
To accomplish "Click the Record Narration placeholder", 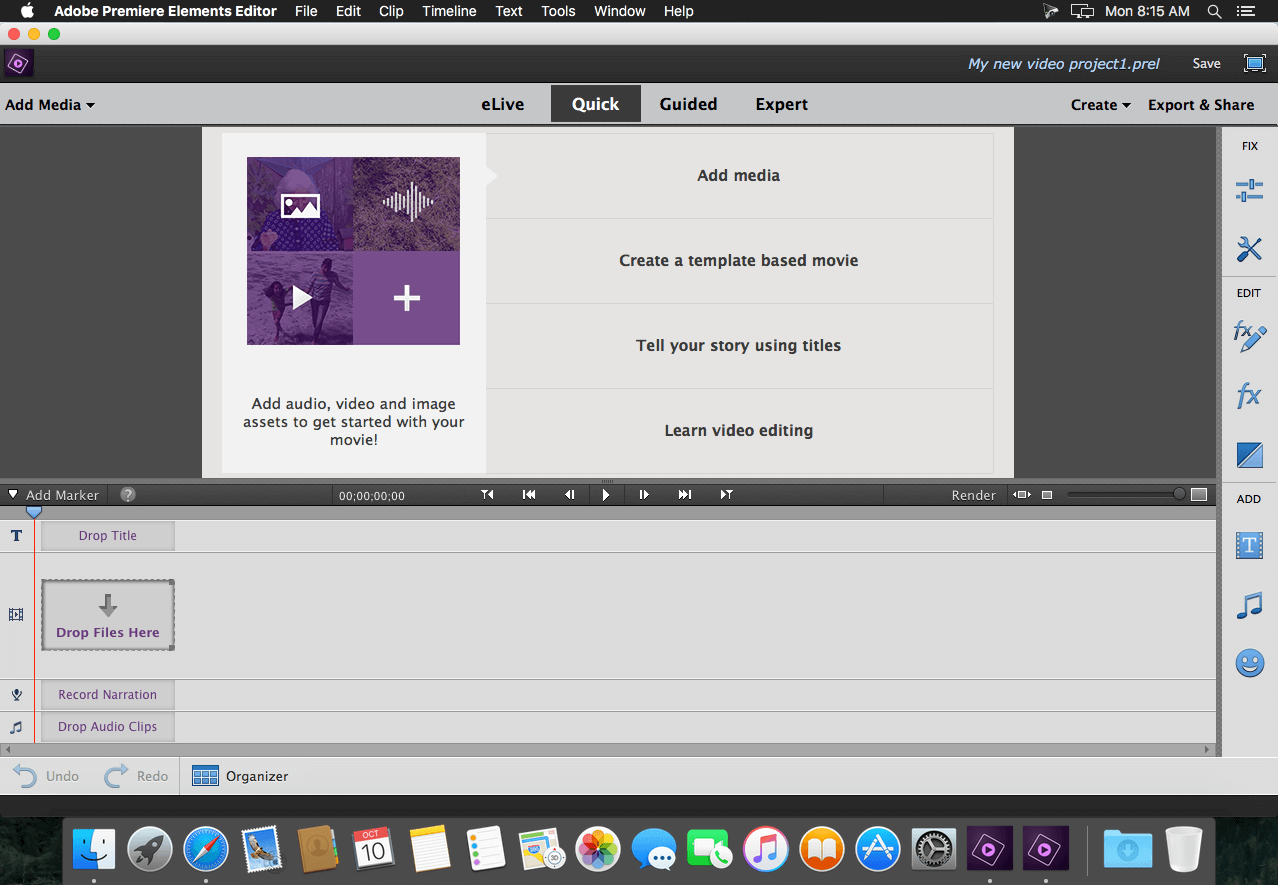I will tap(108, 695).
